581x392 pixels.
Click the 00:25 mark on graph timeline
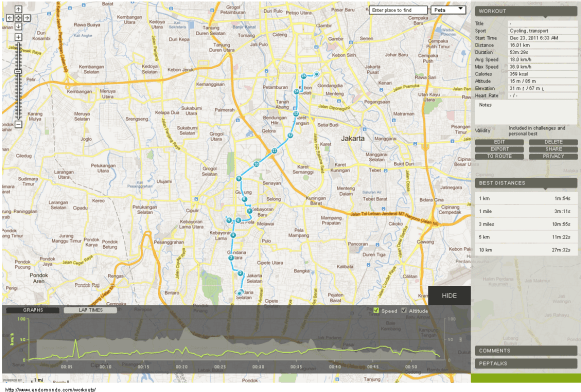(219, 367)
